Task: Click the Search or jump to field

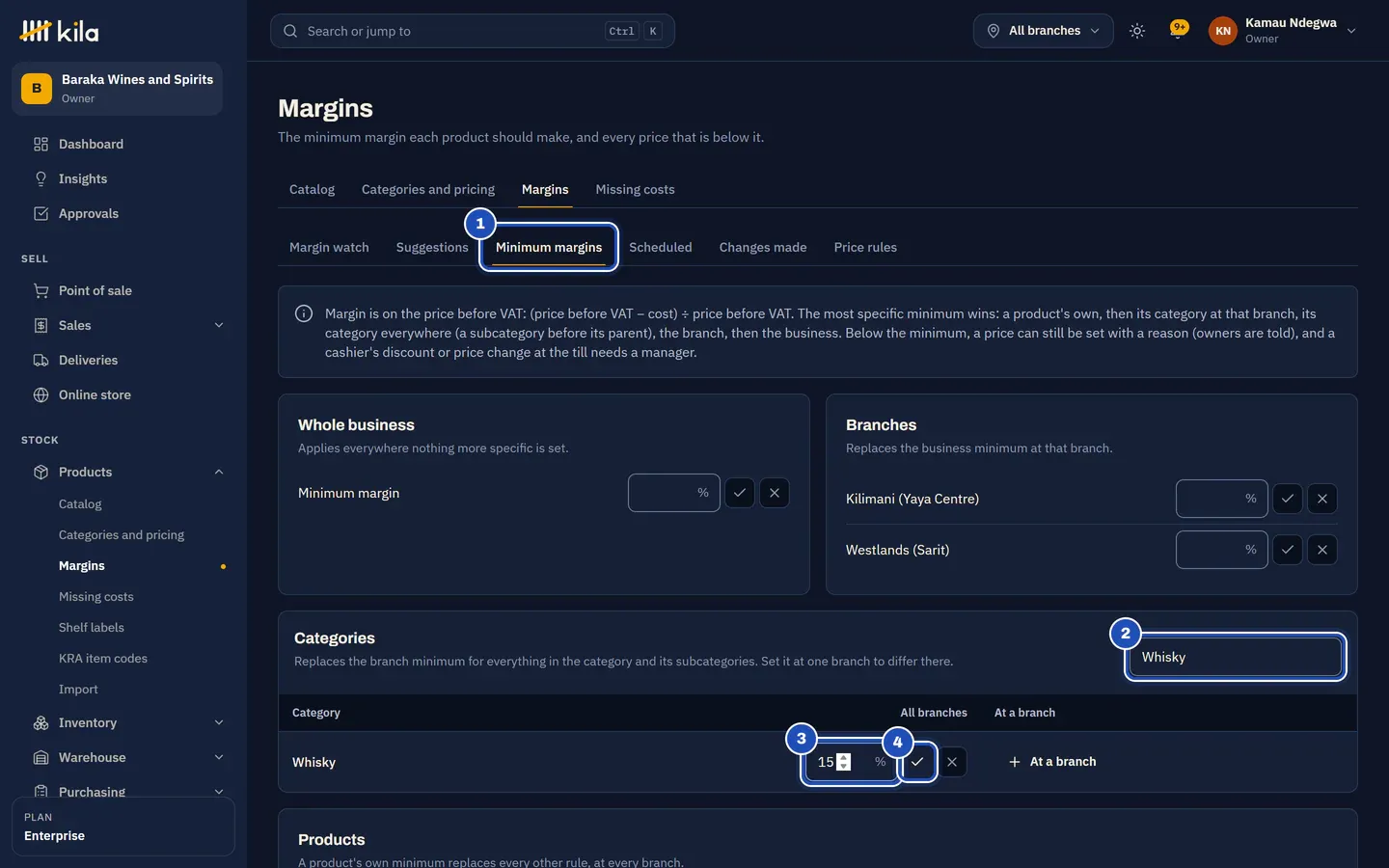Action: pos(473,31)
